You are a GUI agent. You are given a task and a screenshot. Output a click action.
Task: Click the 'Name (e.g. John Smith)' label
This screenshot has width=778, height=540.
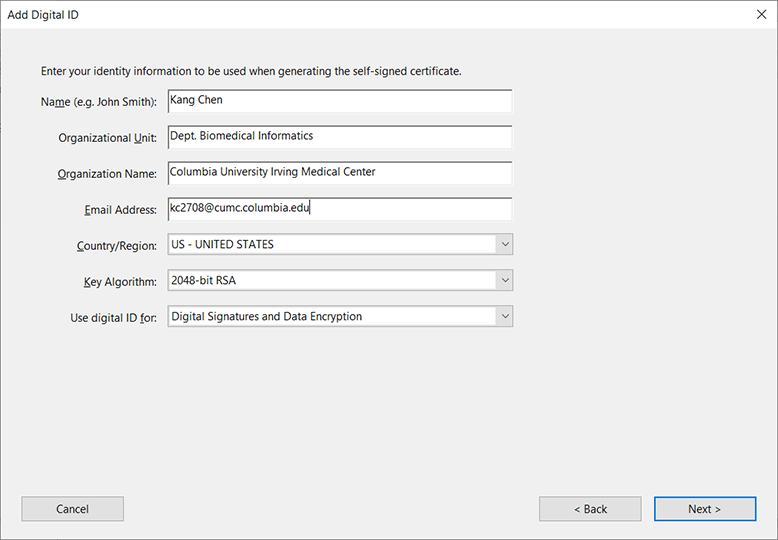99,102
